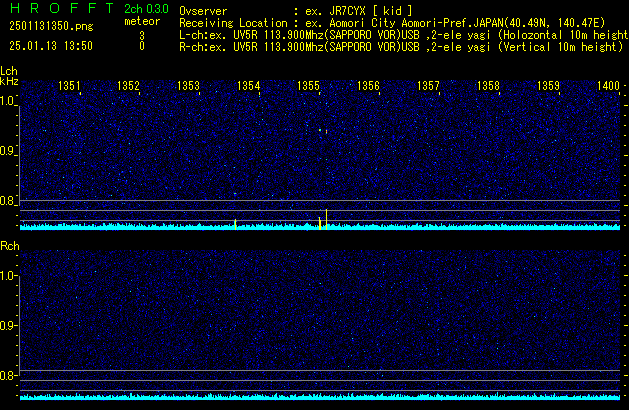629x410 pixels.
Task: Select the 1359 time marker
Action: click(x=548, y=86)
